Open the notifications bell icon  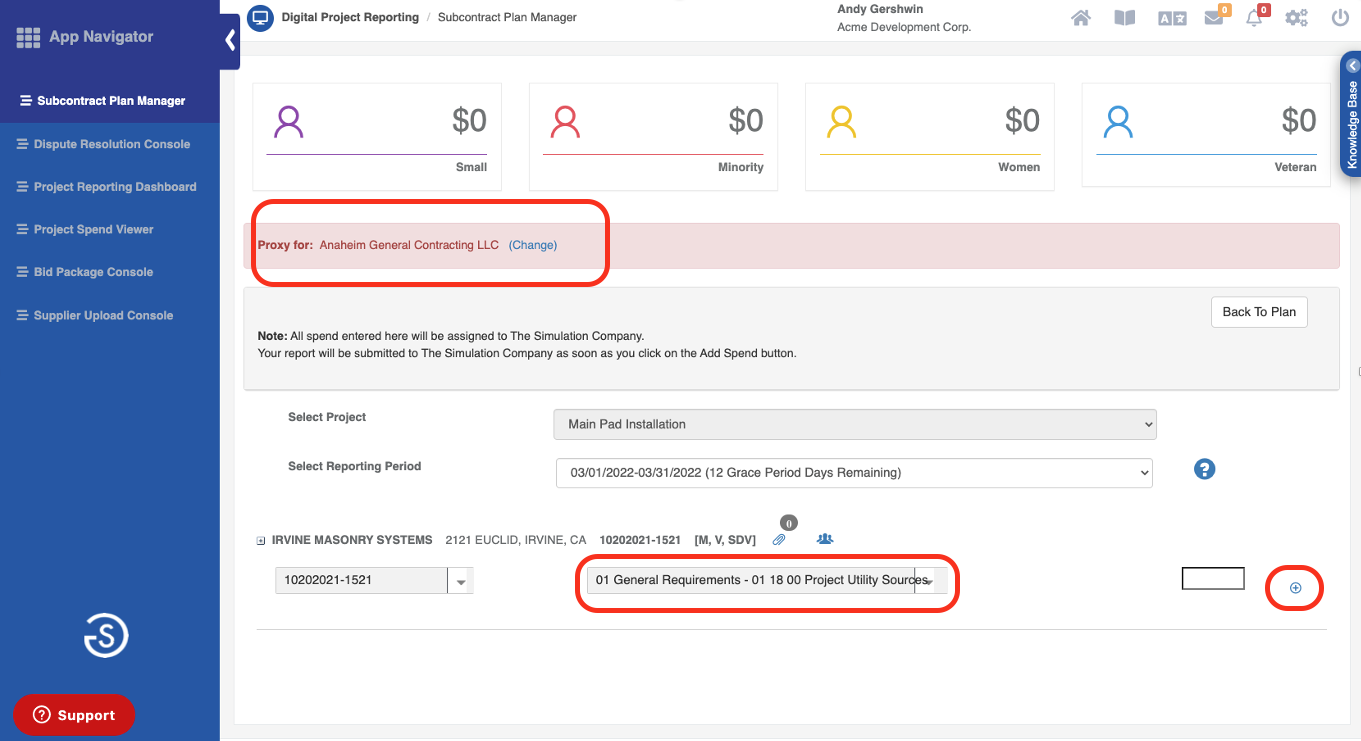1256,17
